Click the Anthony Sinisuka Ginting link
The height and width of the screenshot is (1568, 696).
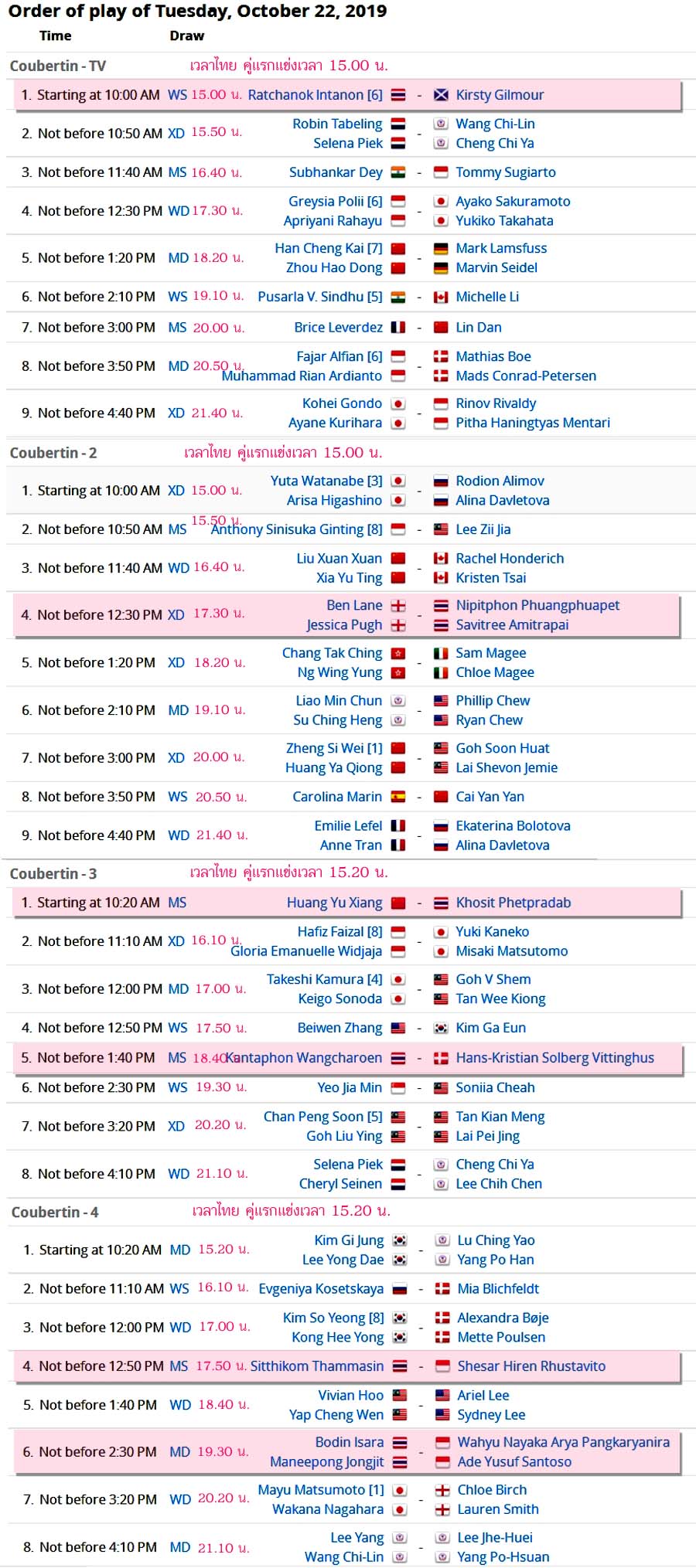pyautogui.click(x=296, y=529)
